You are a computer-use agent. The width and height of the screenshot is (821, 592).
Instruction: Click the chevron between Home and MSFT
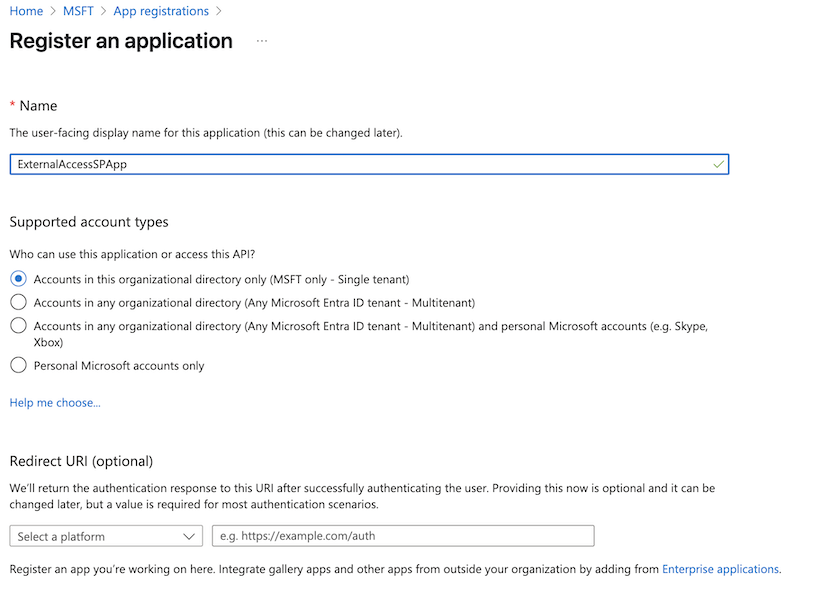pyautogui.click(x=53, y=11)
